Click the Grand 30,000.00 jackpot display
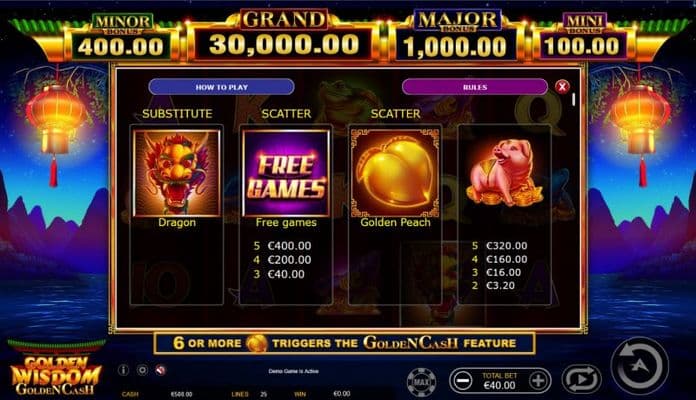 (284, 36)
